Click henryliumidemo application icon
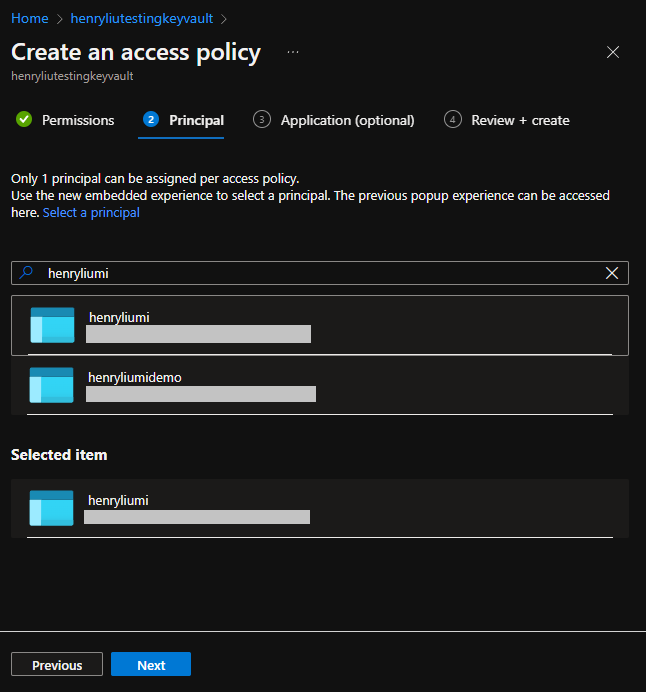This screenshot has width=646, height=692. [52, 385]
